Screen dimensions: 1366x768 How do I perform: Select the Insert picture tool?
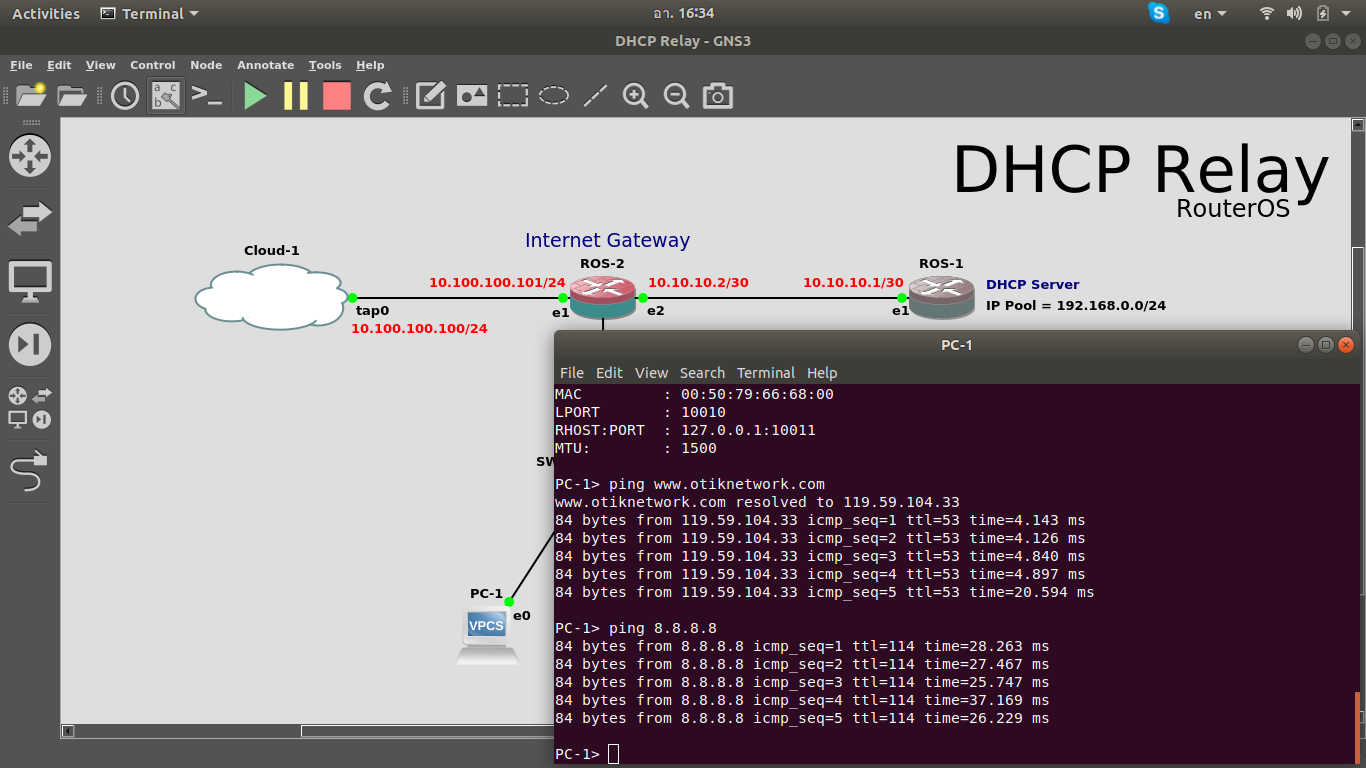472,95
